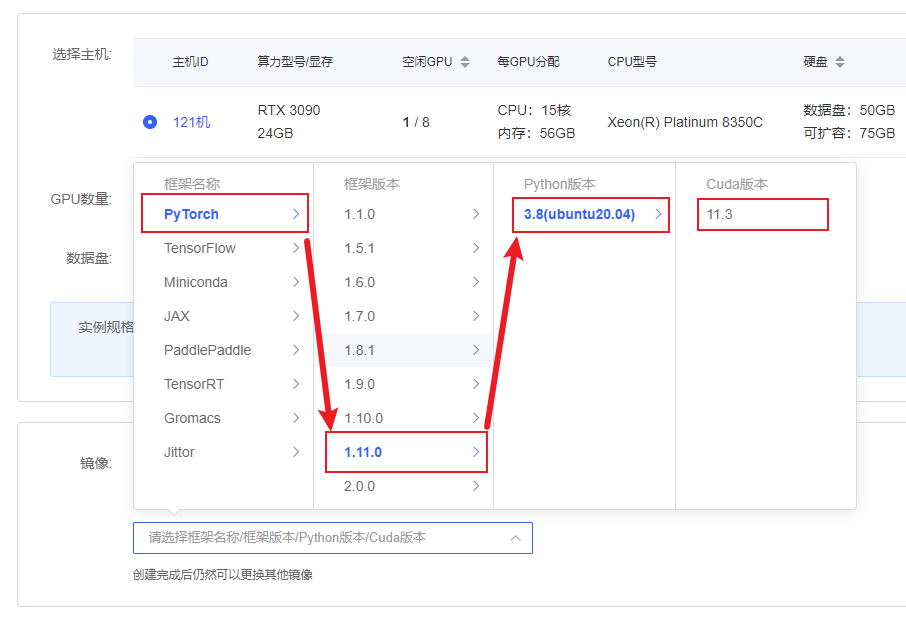Expand the Miniconda framework option
The width and height of the screenshot is (906, 617).
pos(196,282)
